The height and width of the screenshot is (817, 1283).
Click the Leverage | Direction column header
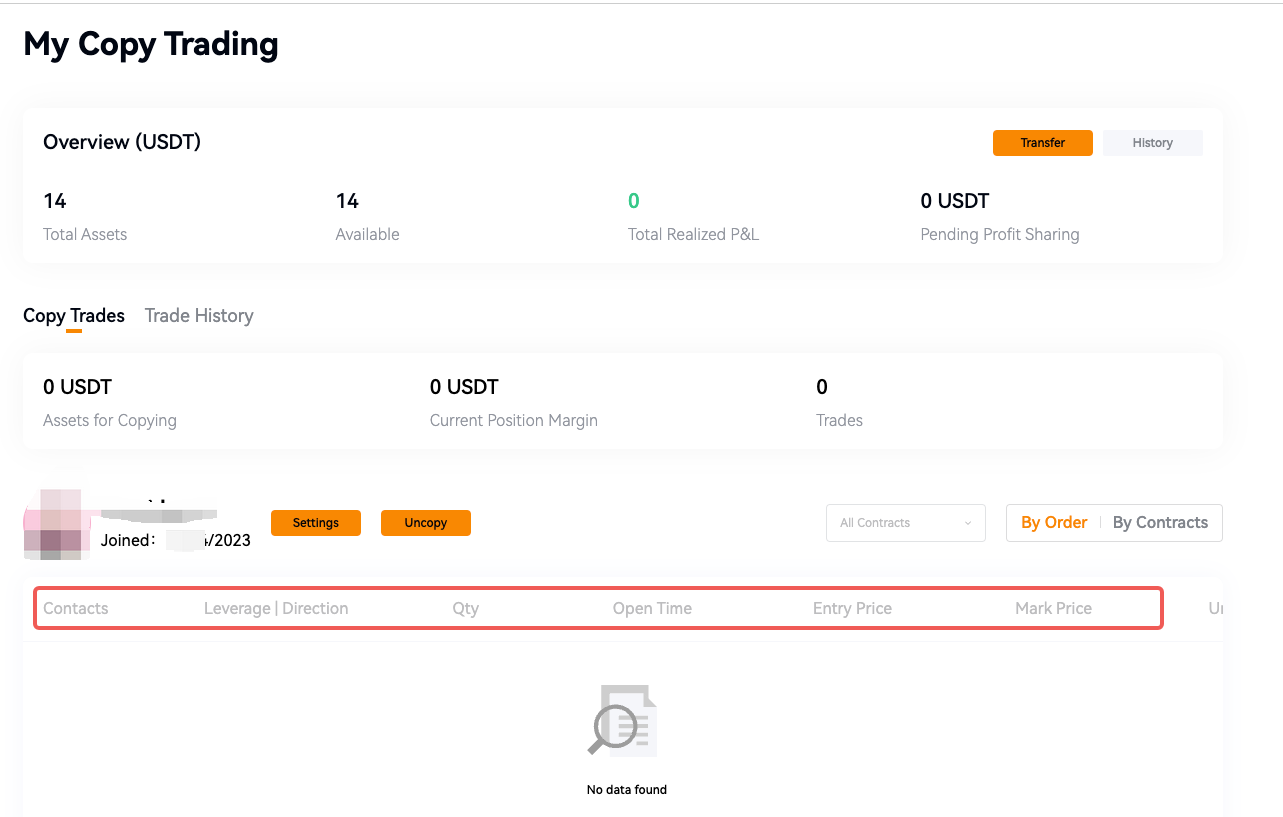click(276, 608)
